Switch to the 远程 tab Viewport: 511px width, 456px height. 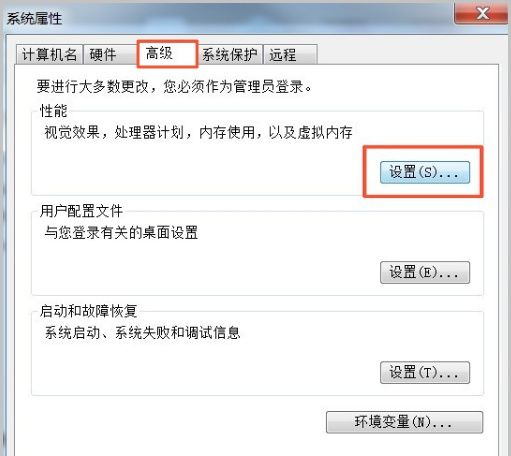[x=290, y=54]
